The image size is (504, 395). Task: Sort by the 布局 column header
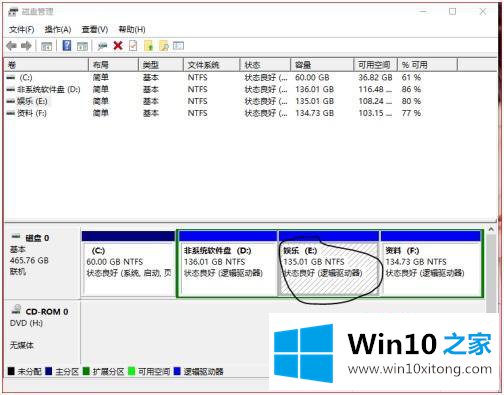tap(113, 65)
